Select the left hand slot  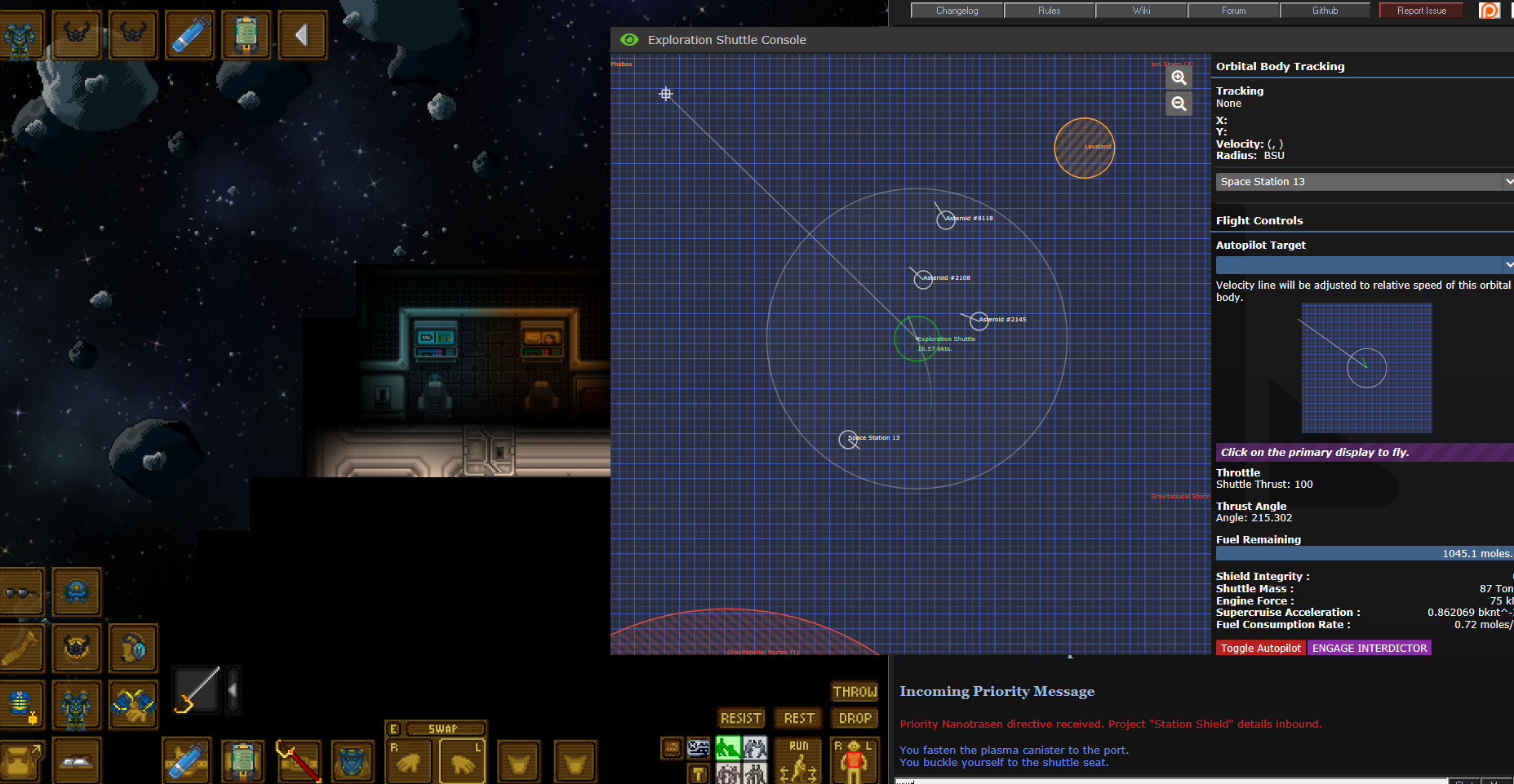point(462,762)
